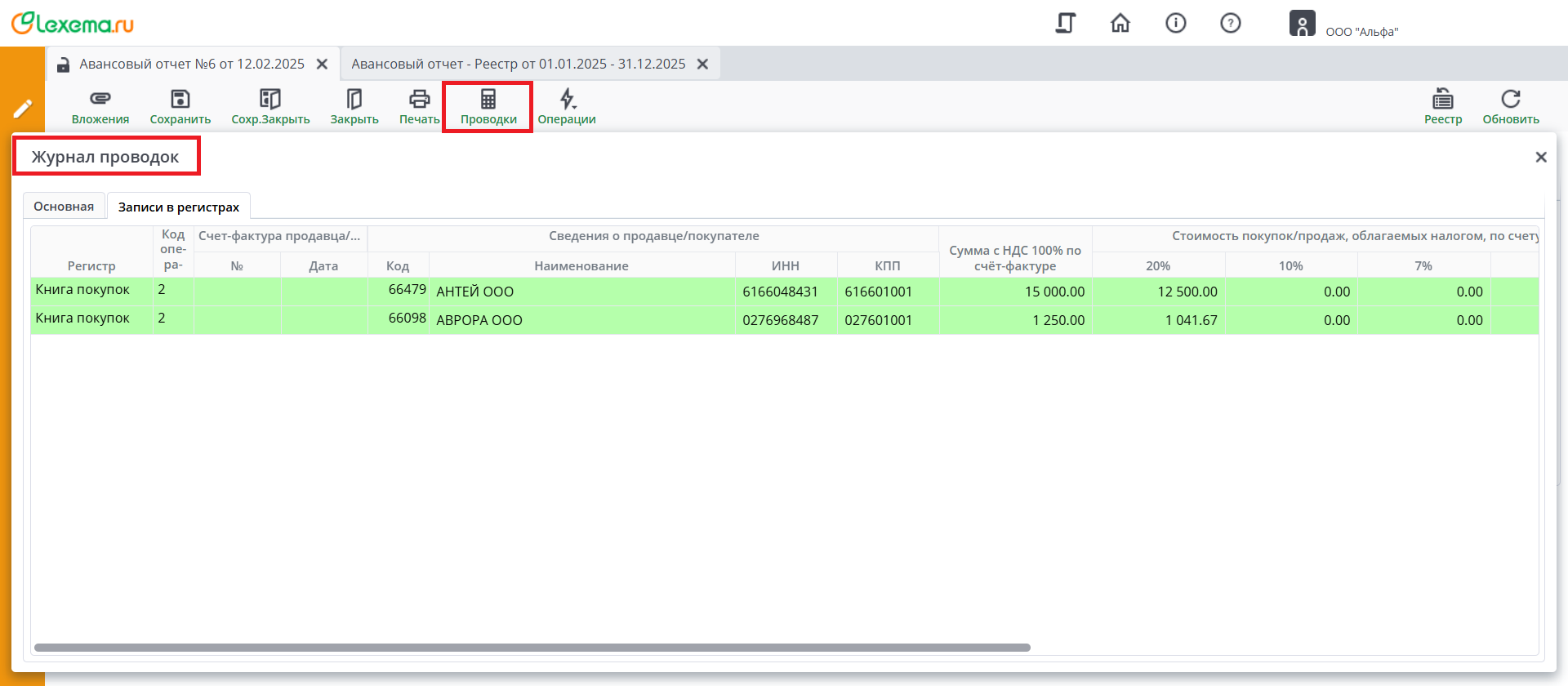Open help question mark icon

(1230, 23)
